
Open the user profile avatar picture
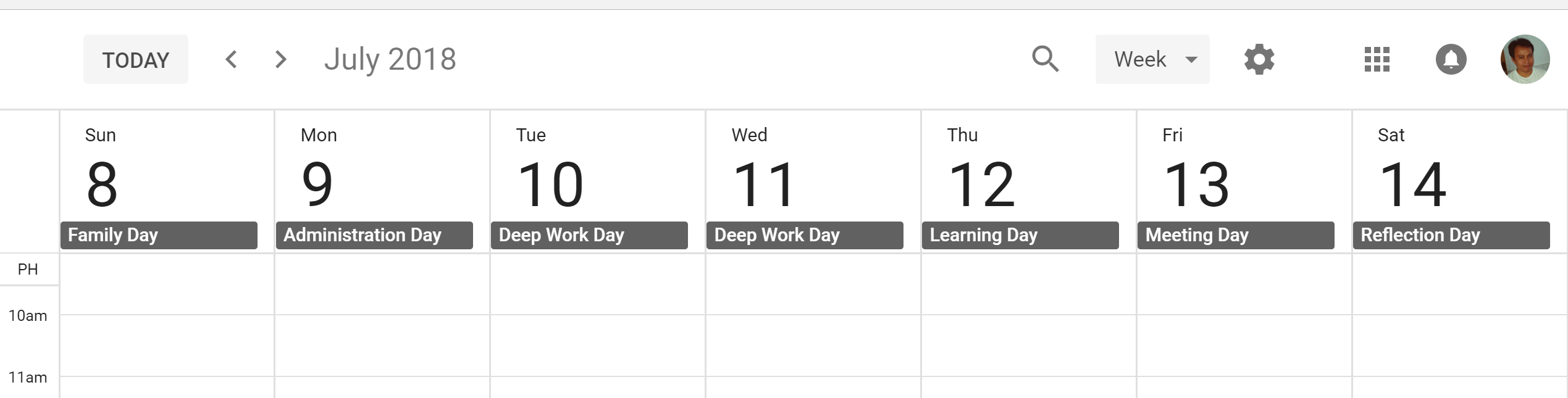click(1525, 59)
